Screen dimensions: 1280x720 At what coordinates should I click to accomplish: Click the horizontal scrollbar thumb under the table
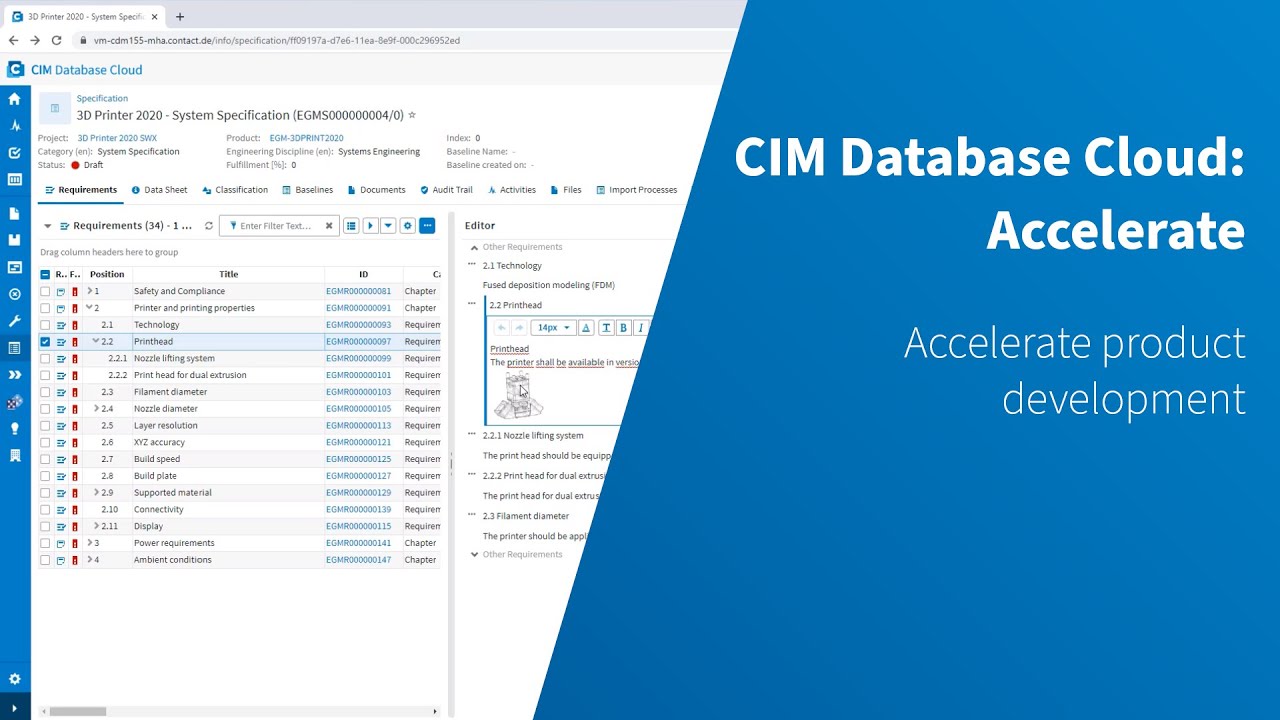tap(78, 712)
